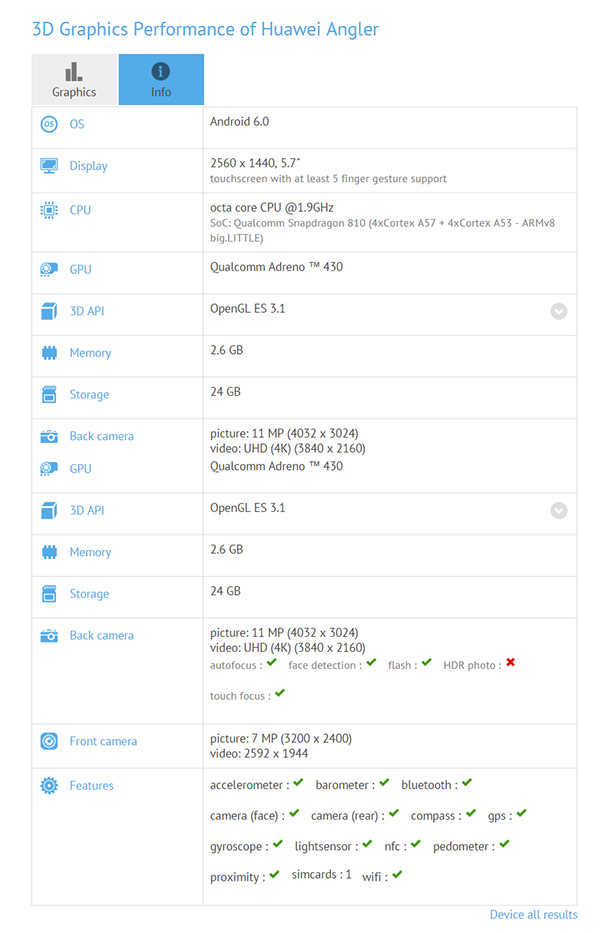Click the CPU chip icon
Screen dimensions: 600x933
49,210
